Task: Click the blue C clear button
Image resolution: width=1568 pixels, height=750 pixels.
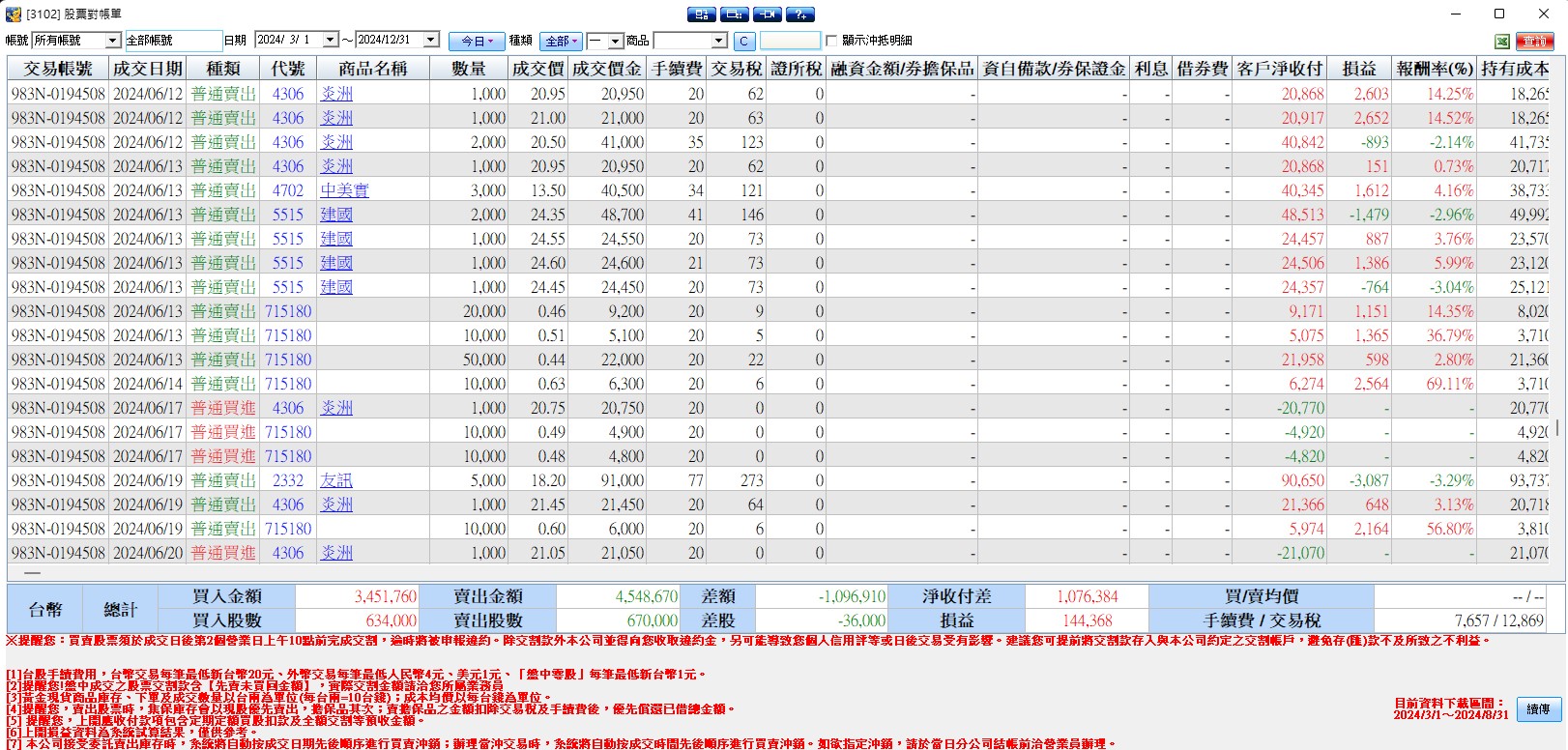Action: 743,41
